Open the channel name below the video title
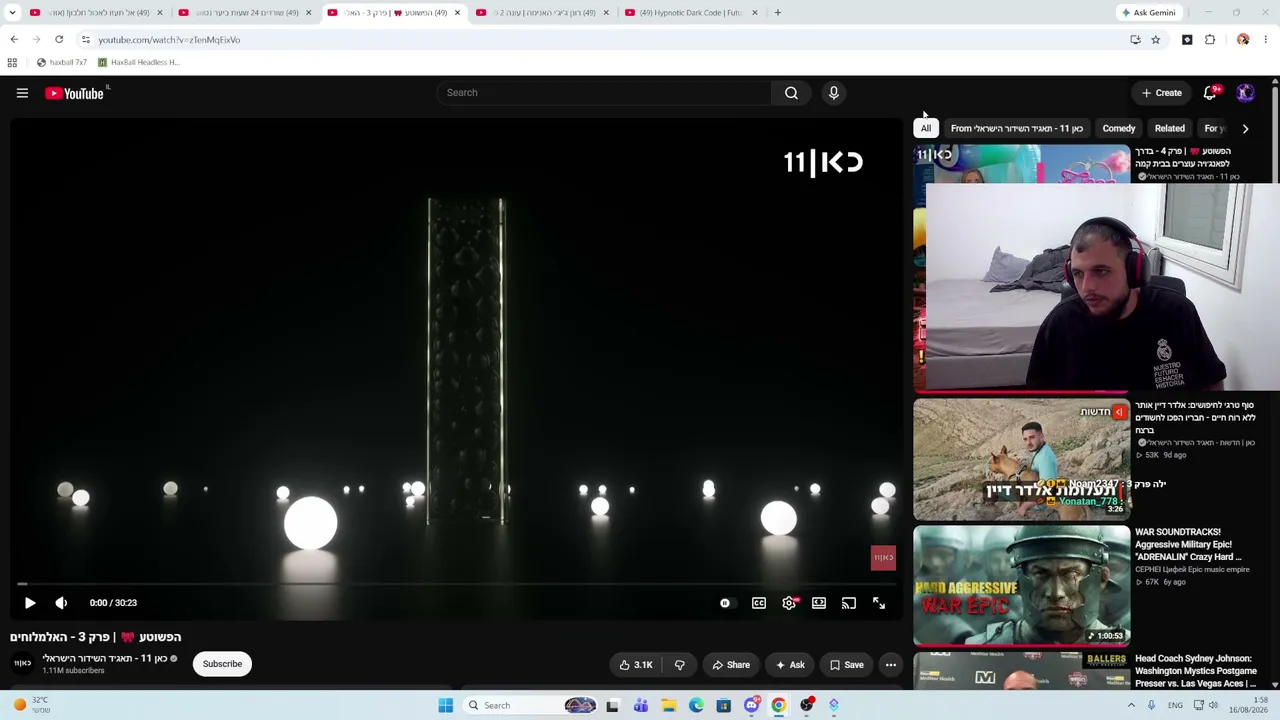The height and width of the screenshot is (720, 1280). tap(104, 658)
